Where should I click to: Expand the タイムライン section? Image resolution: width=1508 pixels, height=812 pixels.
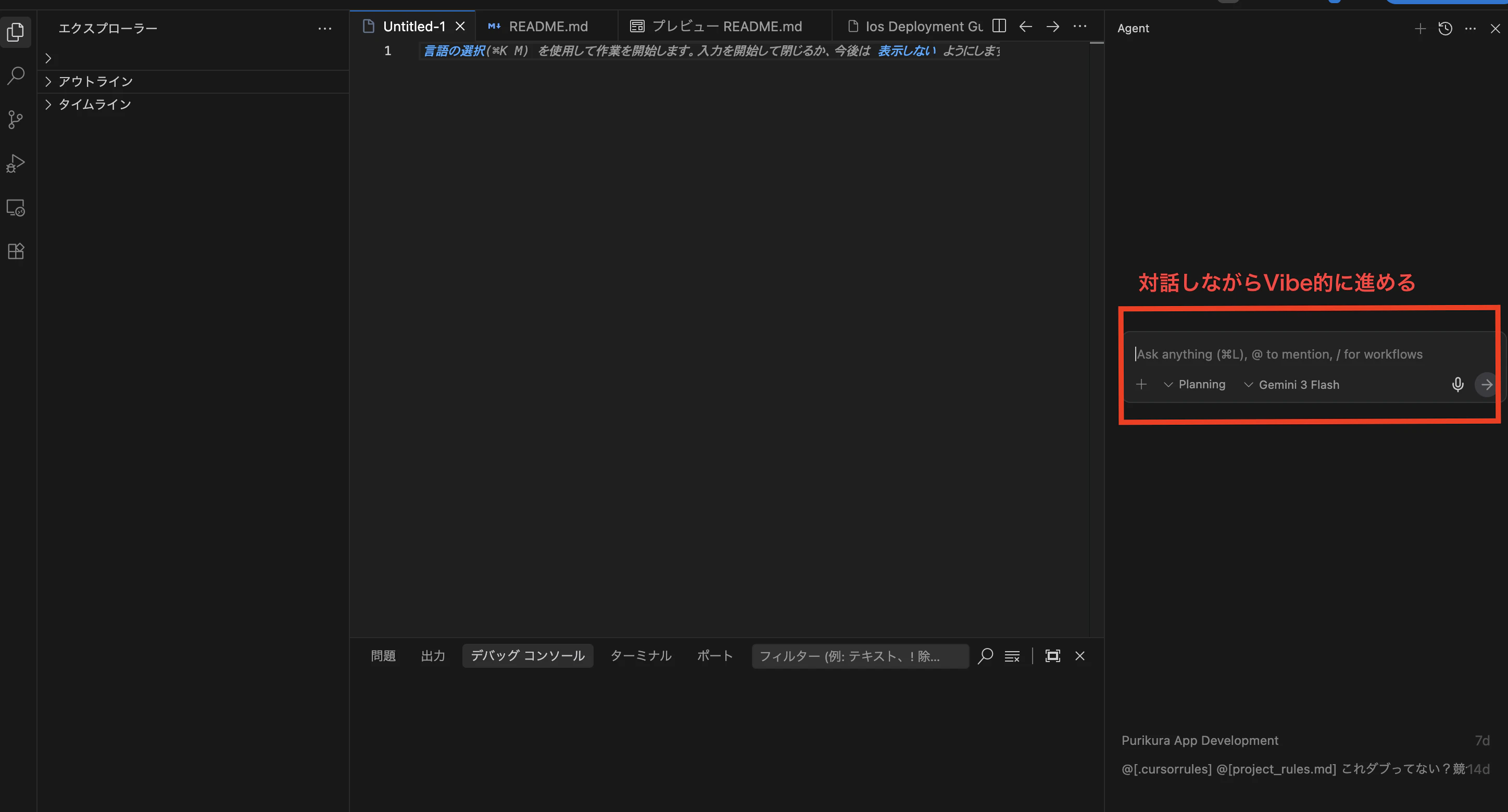(193, 104)
